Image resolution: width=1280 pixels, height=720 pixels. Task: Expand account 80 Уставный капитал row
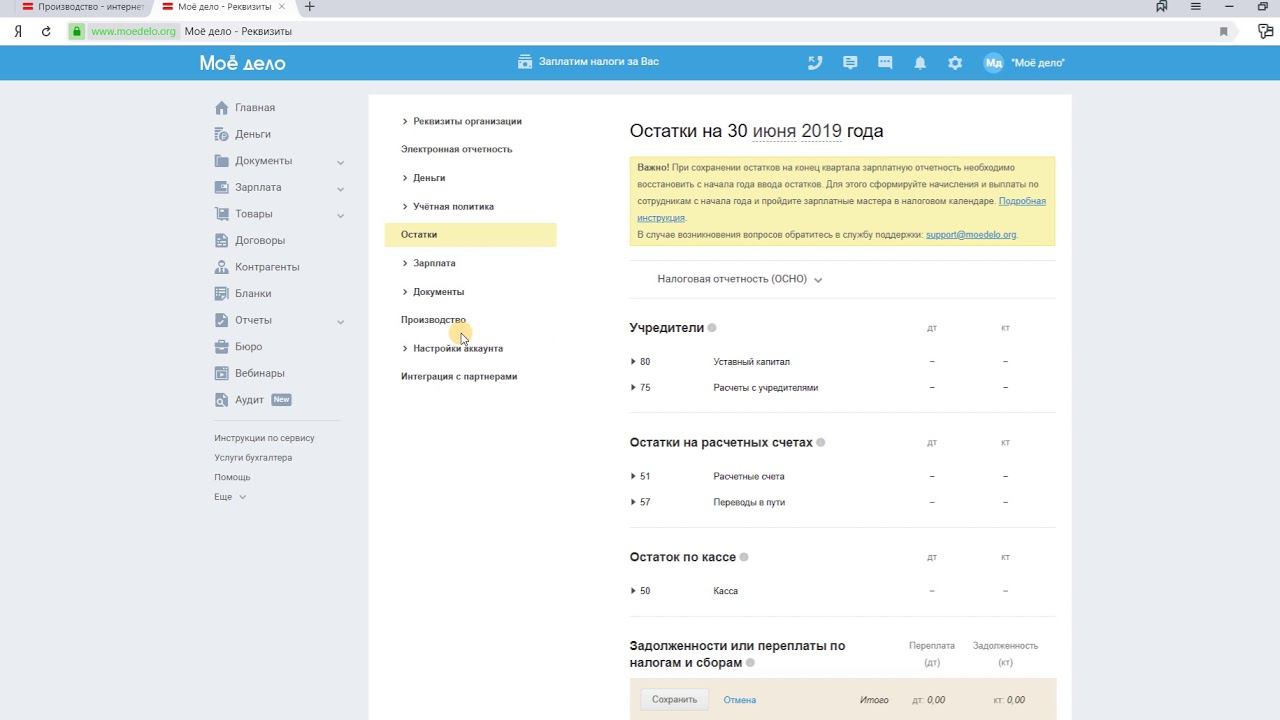[634, 362]
